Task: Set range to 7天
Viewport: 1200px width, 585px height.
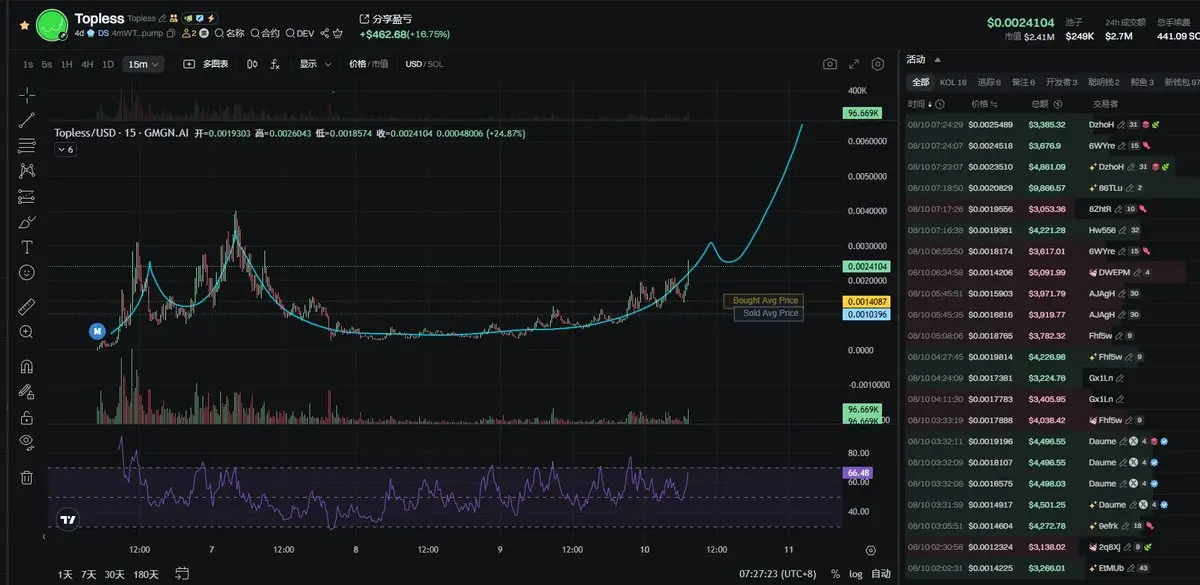Action: point(89,574)
